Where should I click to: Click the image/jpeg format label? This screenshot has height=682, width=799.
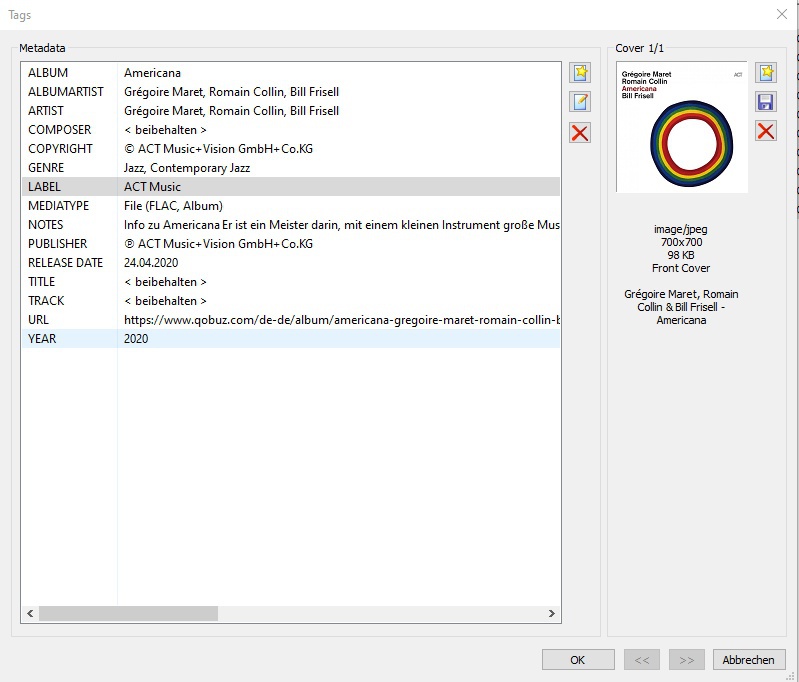[681, 229]
